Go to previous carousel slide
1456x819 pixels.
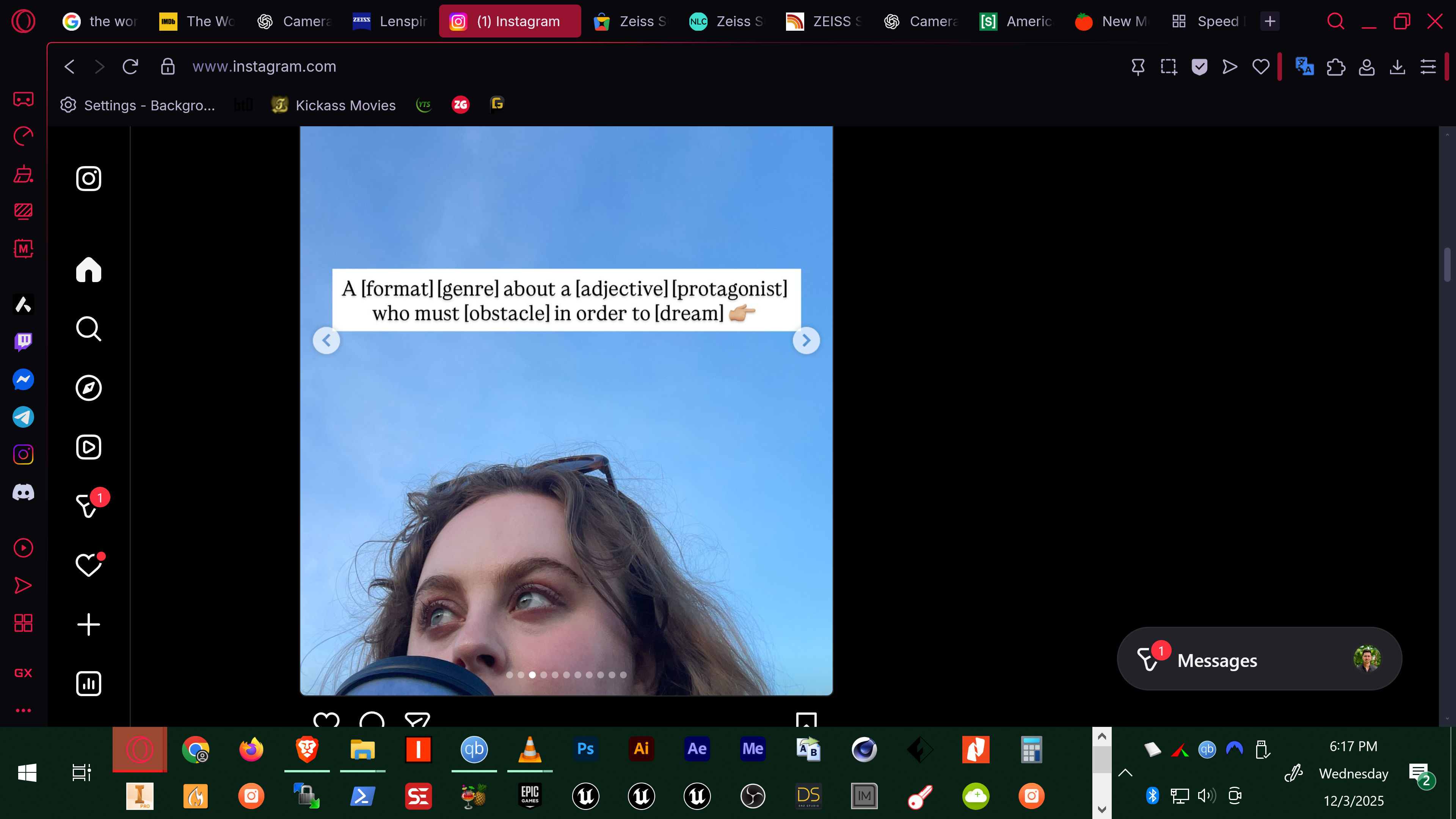(326, 340)
